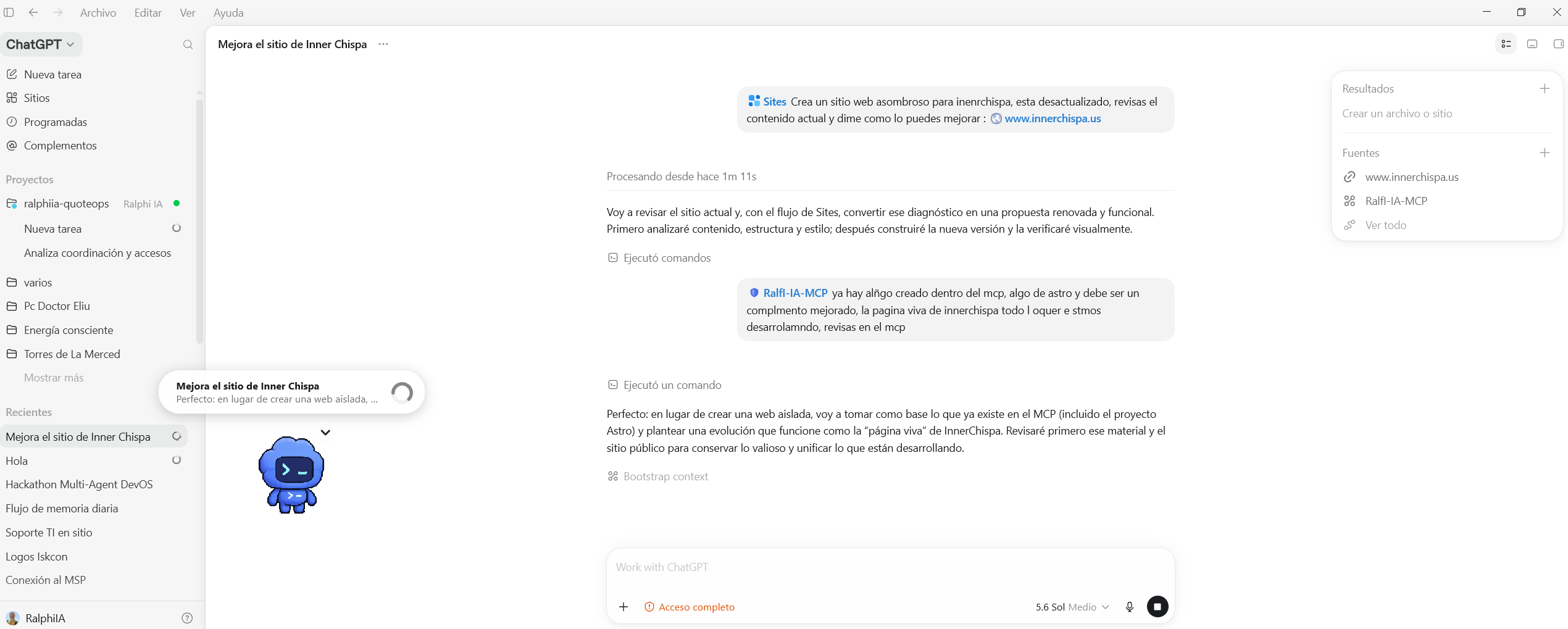Viewport: 1568px width, 629px height.
Task: Toggle the results list panel icon
Action: pos(1506,44)
